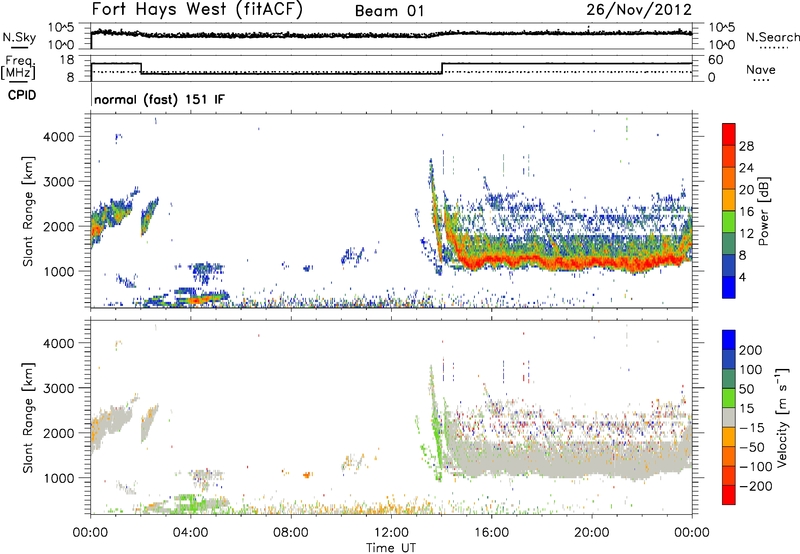Screen dimensions: 800x554
Task: Select the "CPID" row label
Action: [x=22, y=95]
